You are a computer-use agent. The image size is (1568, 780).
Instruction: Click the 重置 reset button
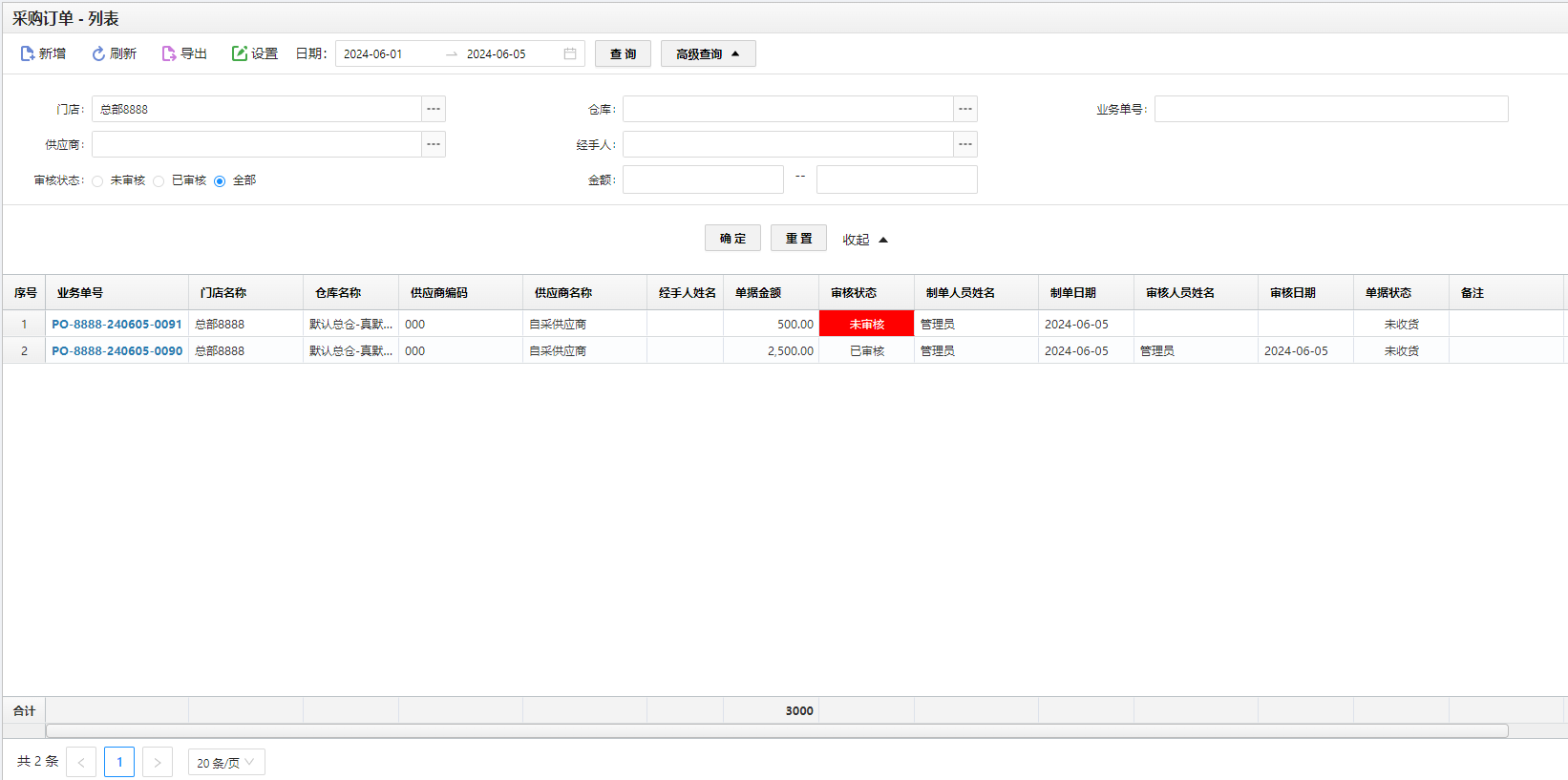[798, 238]
